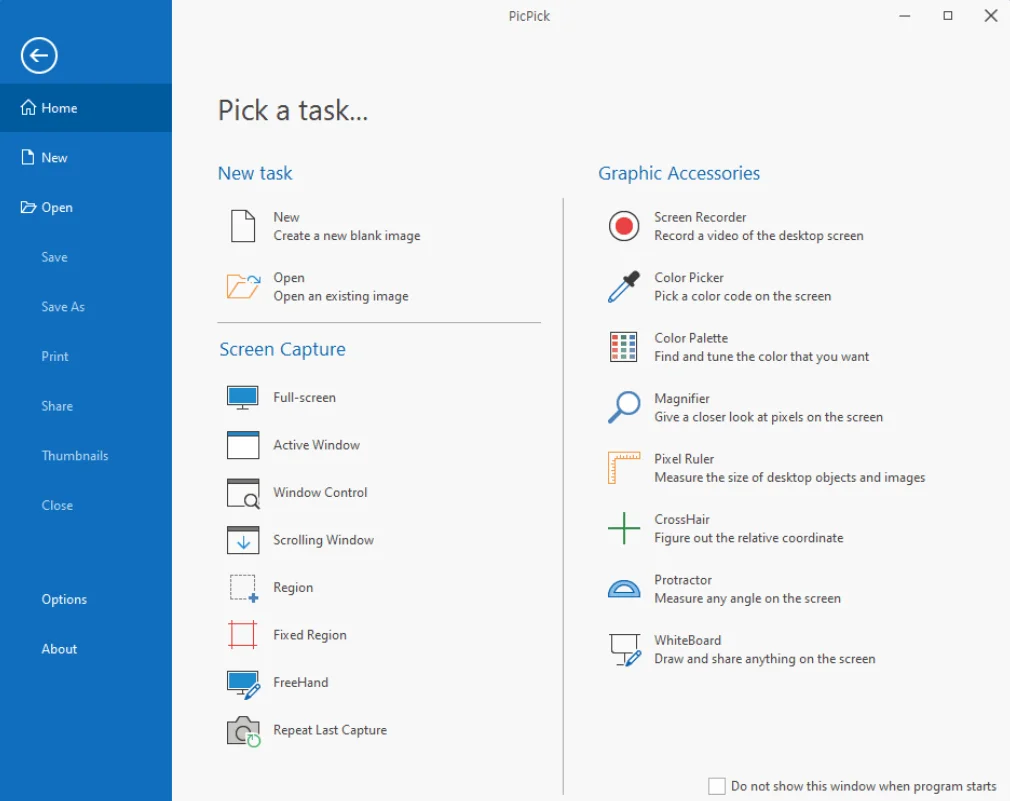The image size is (1010, 801).
Task: Tick 'Do not show this window' checkbox
Action: pyautogui.click(x=716, y=786)
